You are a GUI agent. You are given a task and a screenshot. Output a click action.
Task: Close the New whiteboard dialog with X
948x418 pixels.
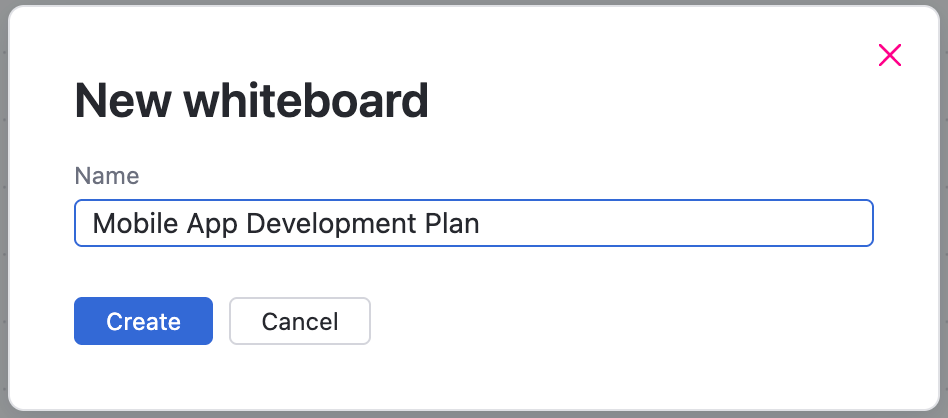[x=889, y=55]
